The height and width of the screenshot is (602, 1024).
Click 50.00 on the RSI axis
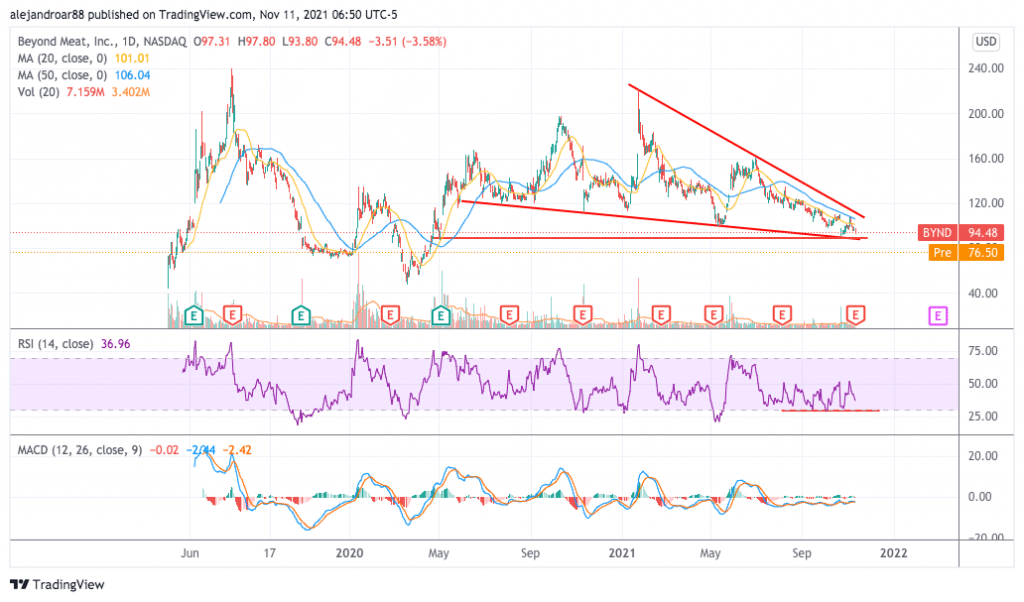pyautogui.click(x=983, y=384)
